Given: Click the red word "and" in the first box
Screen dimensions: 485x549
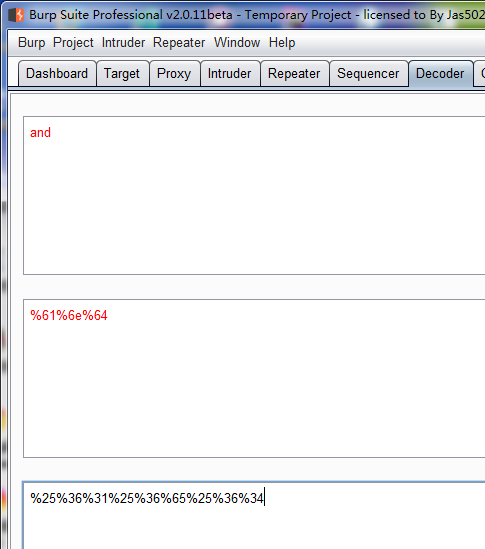Looking at the screenshot, I should pyautogui.click(x=40, y=133).
